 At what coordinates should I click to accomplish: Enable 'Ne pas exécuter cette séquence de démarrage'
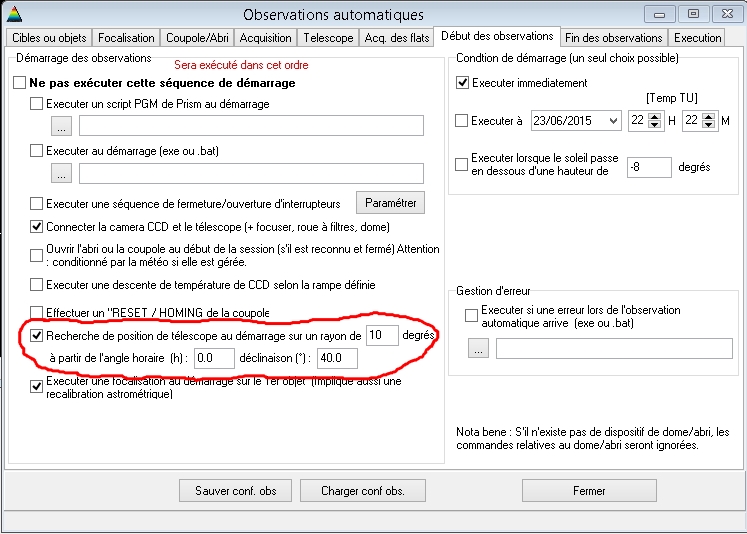(20, 83)
